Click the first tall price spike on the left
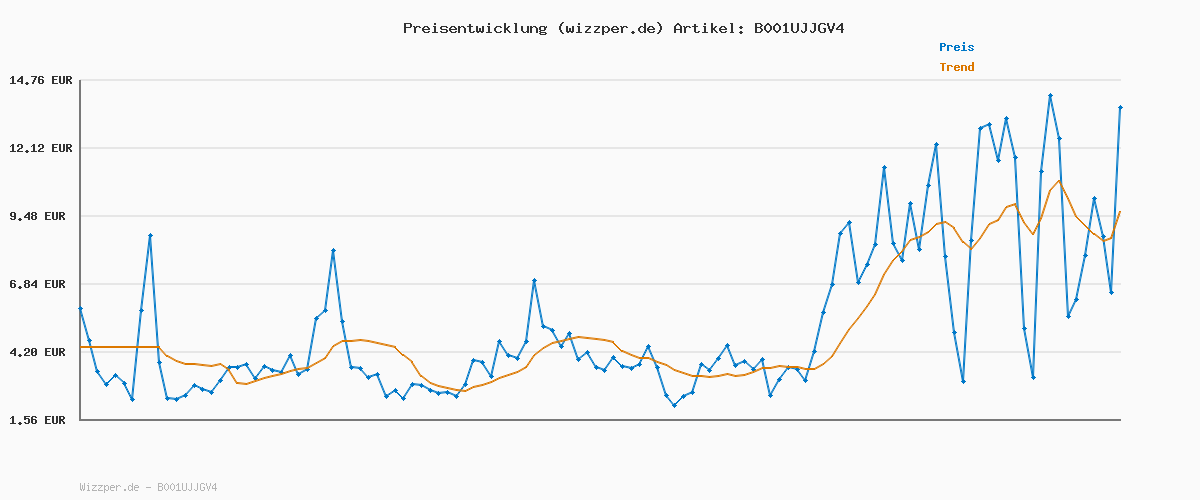Screen dimensions: 1200x500 pyautogui.click(x=150, y=235)
